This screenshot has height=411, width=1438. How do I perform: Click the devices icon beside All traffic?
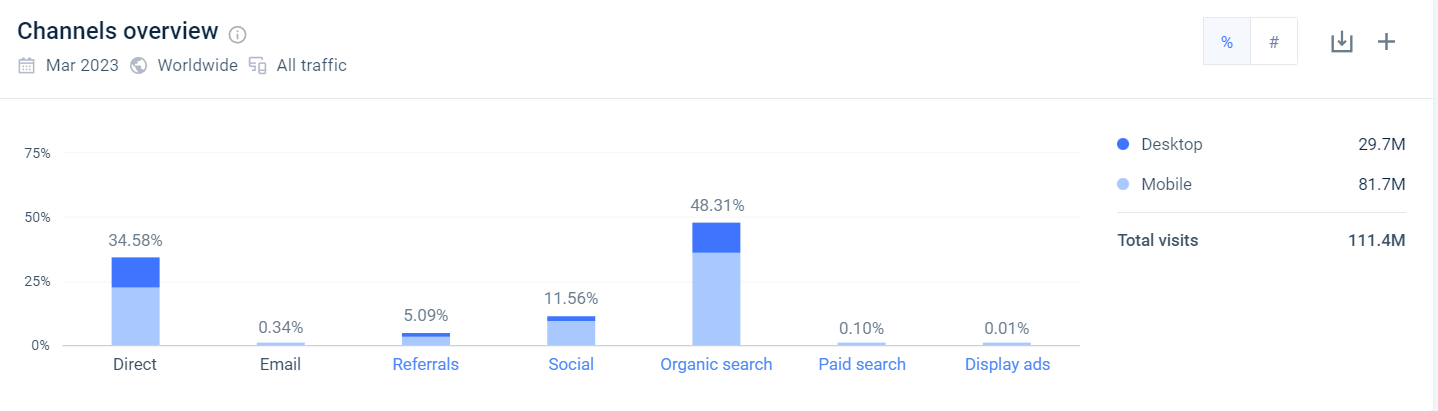point(258,66)
